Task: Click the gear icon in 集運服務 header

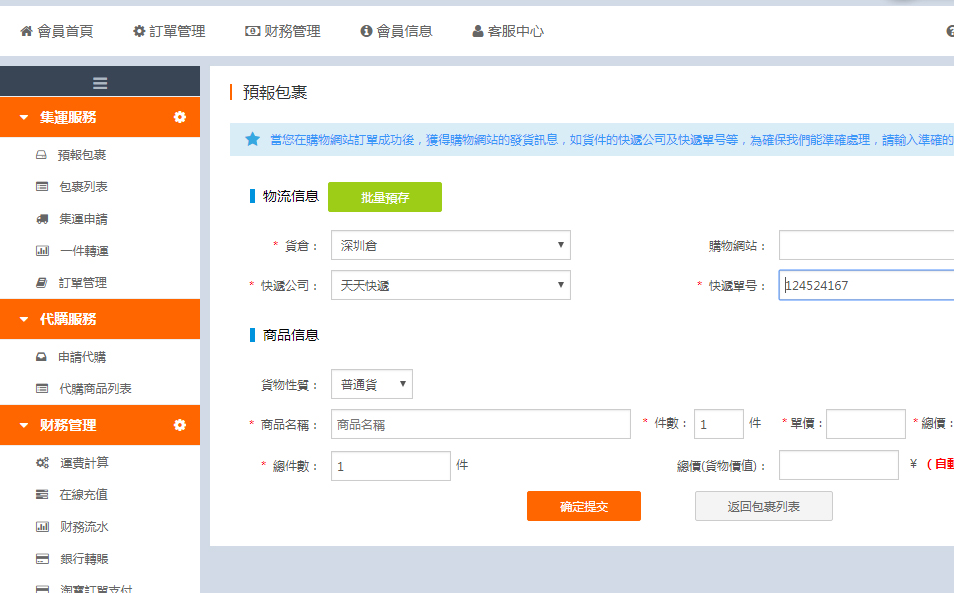Action: 179,117
